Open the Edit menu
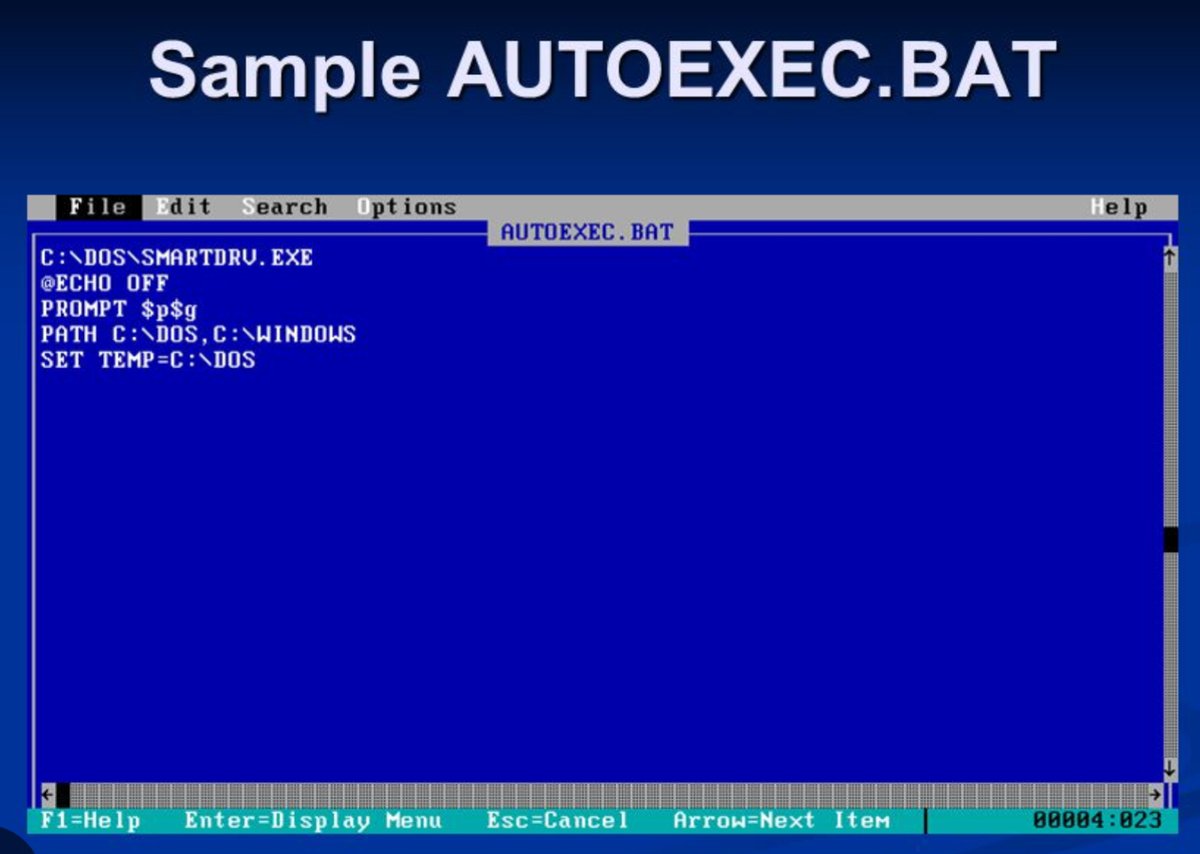 click(x=184, y=207)
